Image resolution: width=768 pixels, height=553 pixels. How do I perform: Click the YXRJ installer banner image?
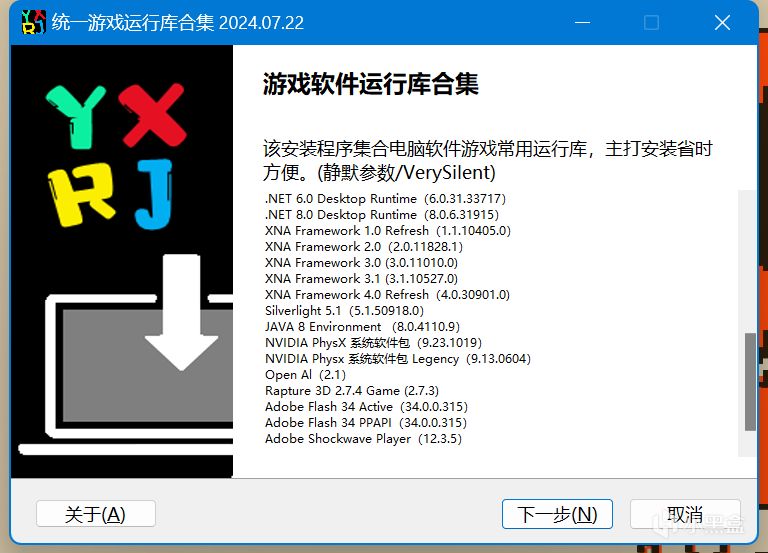click(122, 262)
